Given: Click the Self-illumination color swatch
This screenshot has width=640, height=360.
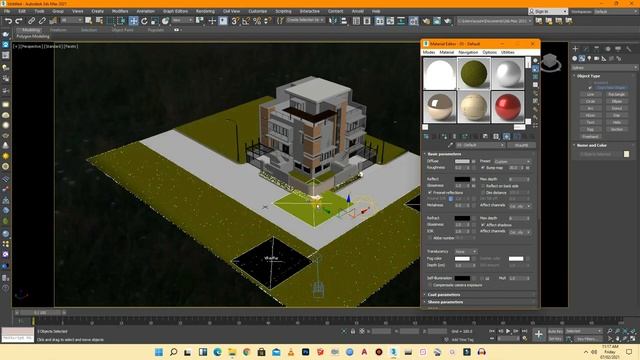Looking at the screenshot, I should (x=462, y=278).
